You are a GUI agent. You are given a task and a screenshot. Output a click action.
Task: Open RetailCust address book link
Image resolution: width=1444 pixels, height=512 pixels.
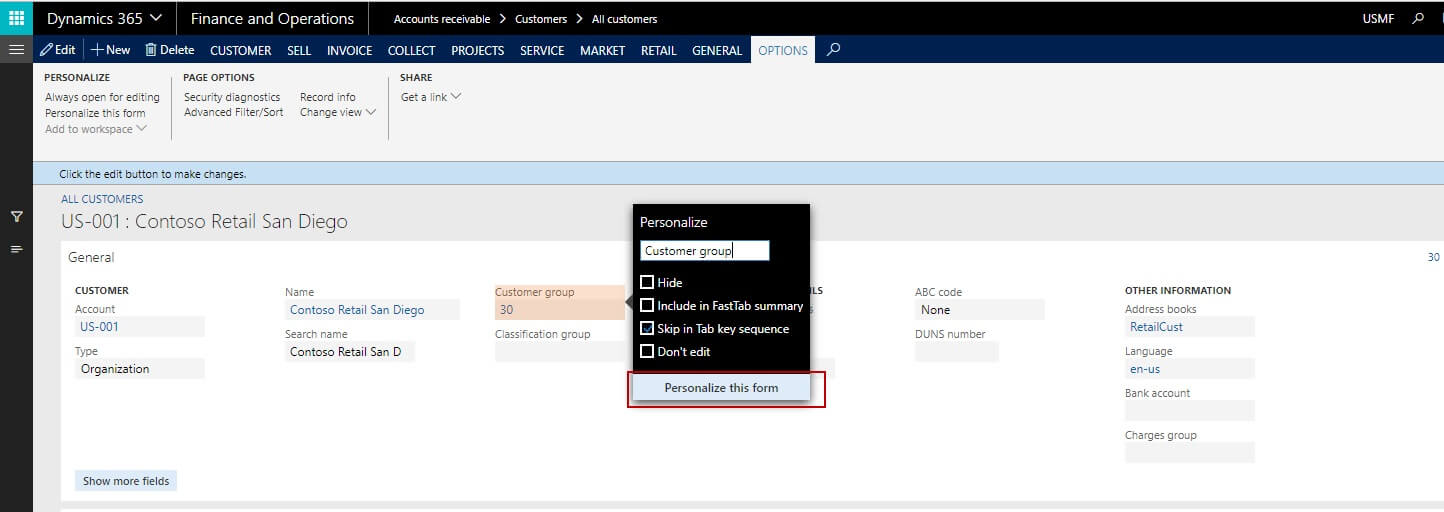(x=1157, y=326)
